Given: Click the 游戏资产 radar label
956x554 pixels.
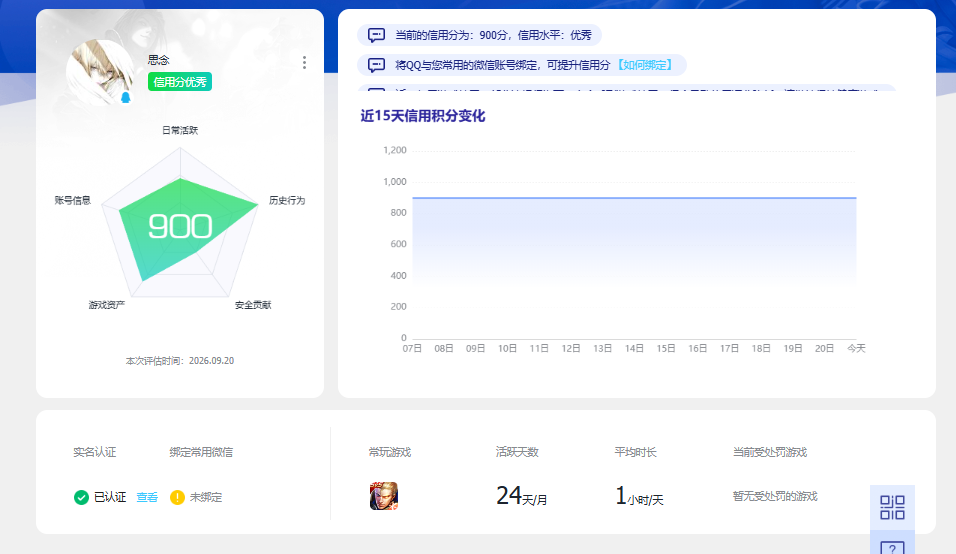Looking at the screenshot, I should 107,305.
